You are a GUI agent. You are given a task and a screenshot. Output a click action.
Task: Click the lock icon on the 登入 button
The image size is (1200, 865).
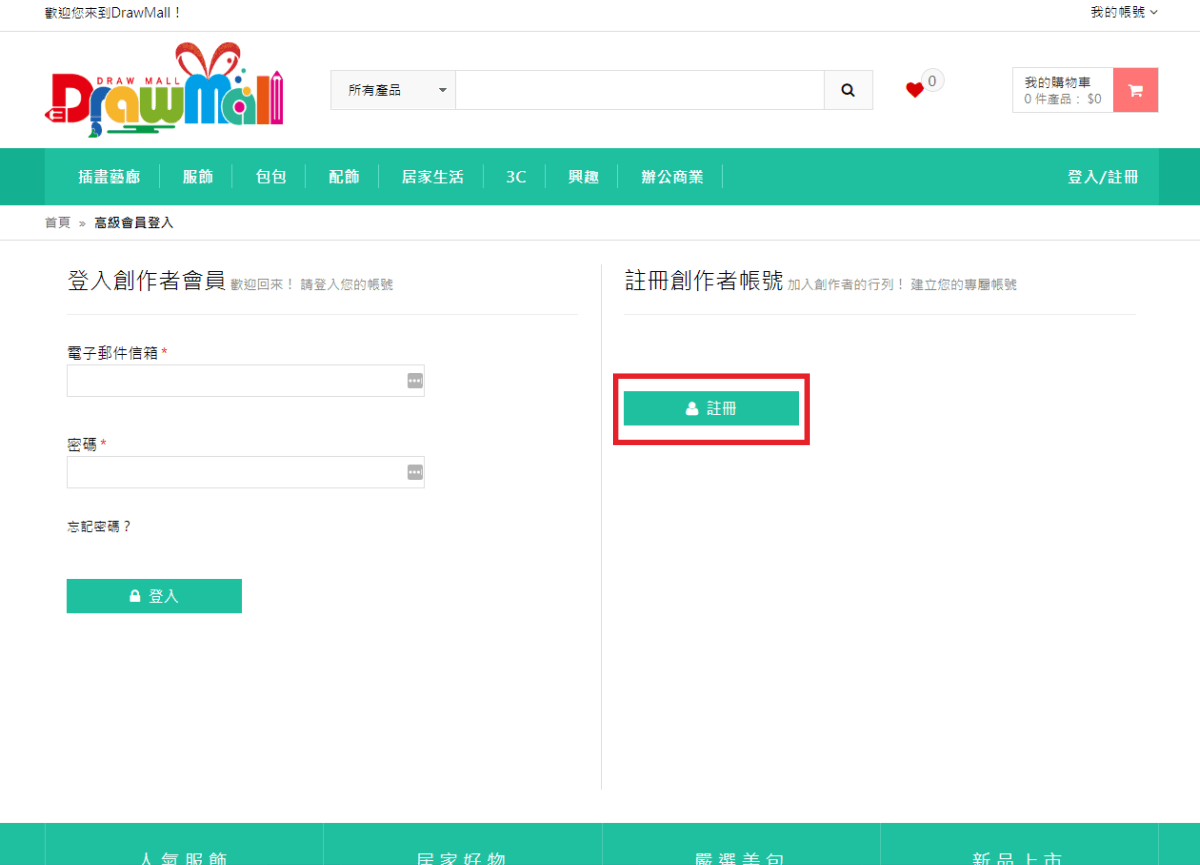[x=134, y=595]
